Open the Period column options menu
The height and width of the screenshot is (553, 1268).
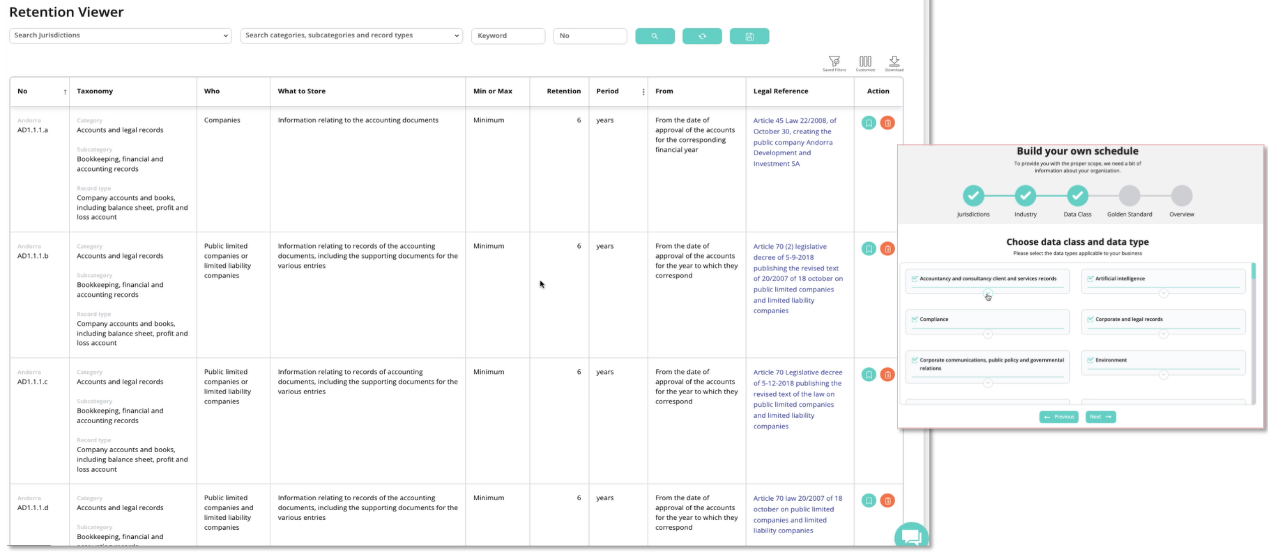click(x=643, y=92)
